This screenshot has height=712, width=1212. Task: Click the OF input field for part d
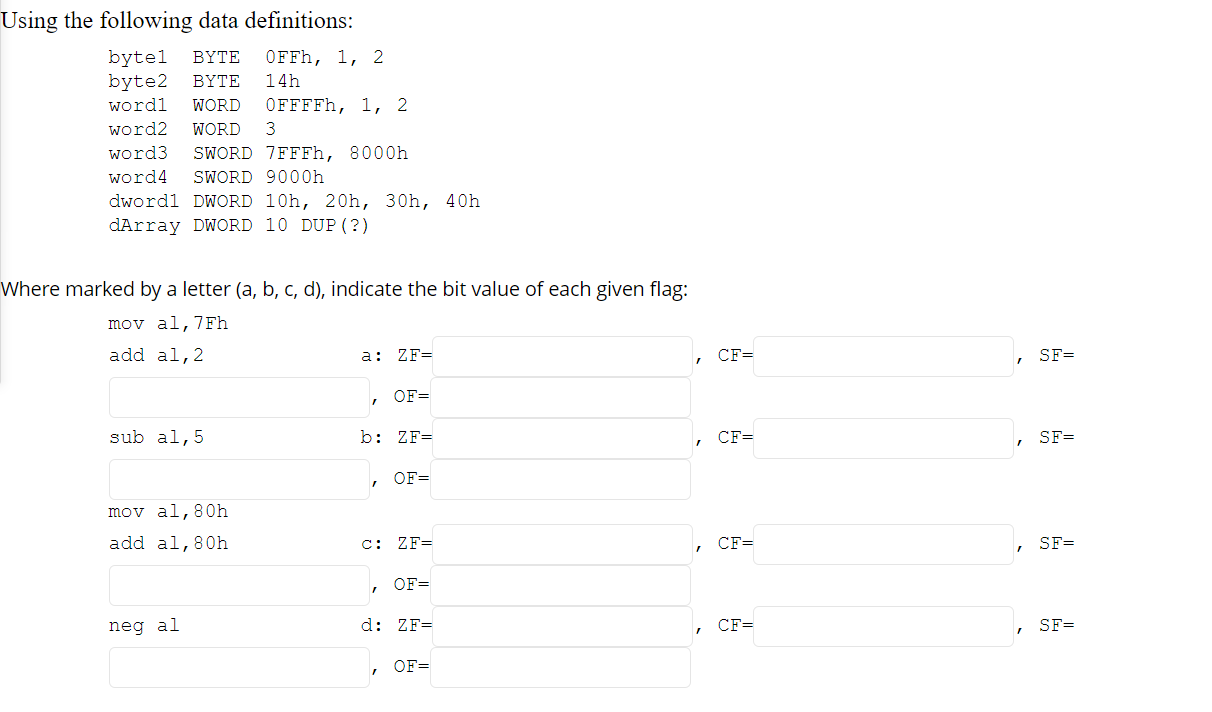click(x=560, y=667)
